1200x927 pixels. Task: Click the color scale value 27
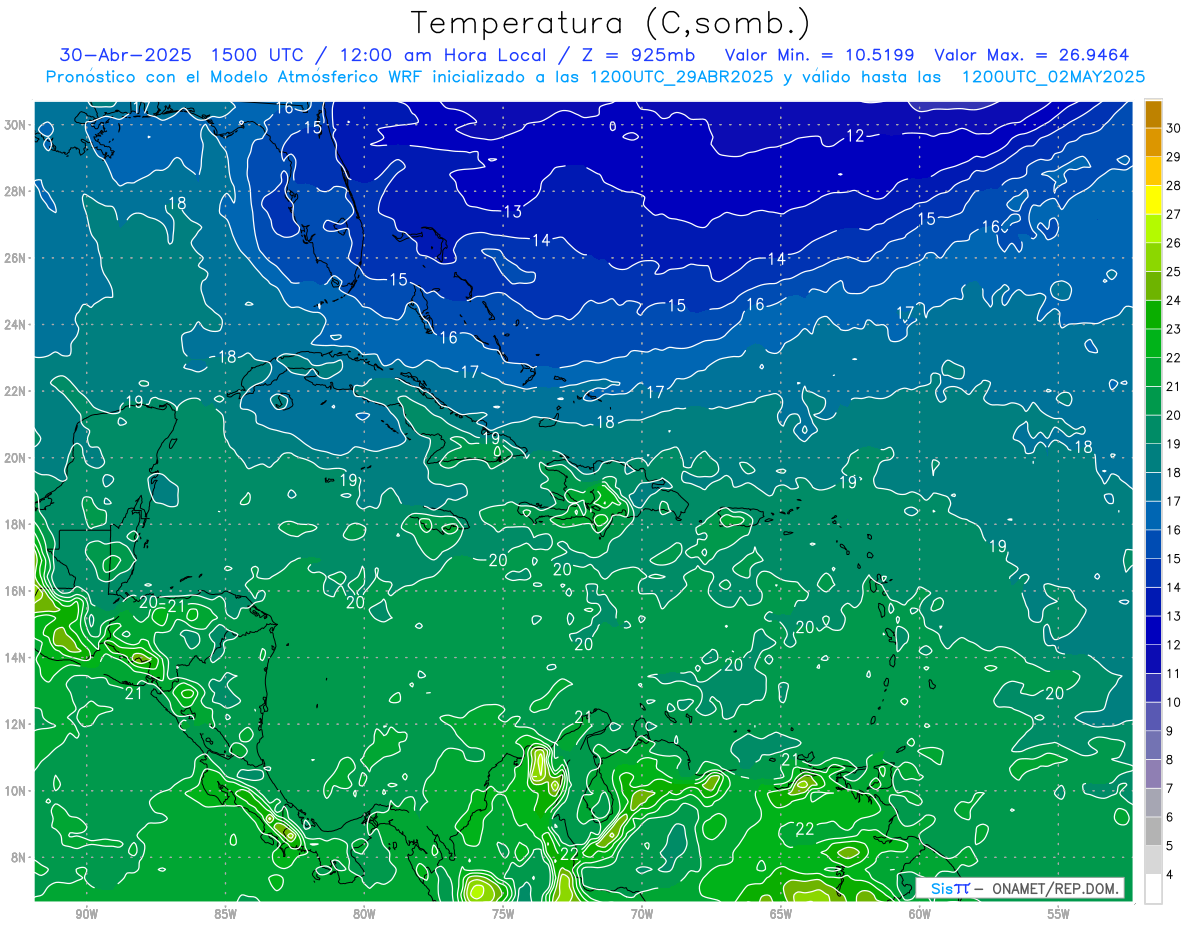click(x=1174, y=213)
